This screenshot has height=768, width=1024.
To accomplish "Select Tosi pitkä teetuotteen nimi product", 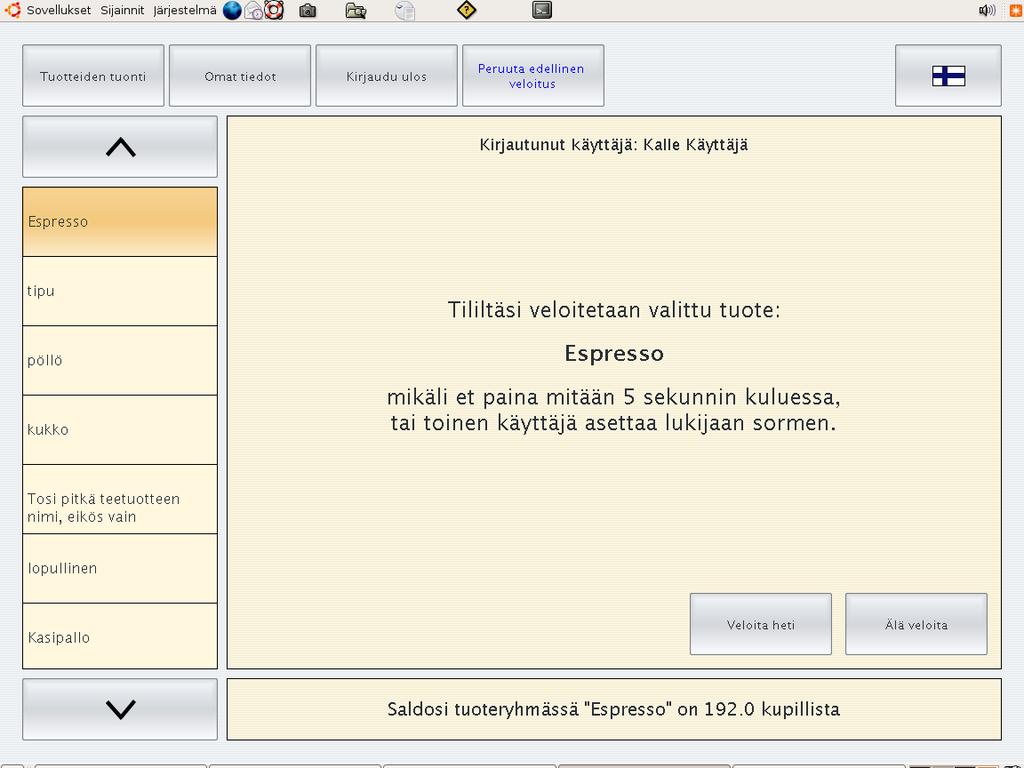I will click(120, 500).
